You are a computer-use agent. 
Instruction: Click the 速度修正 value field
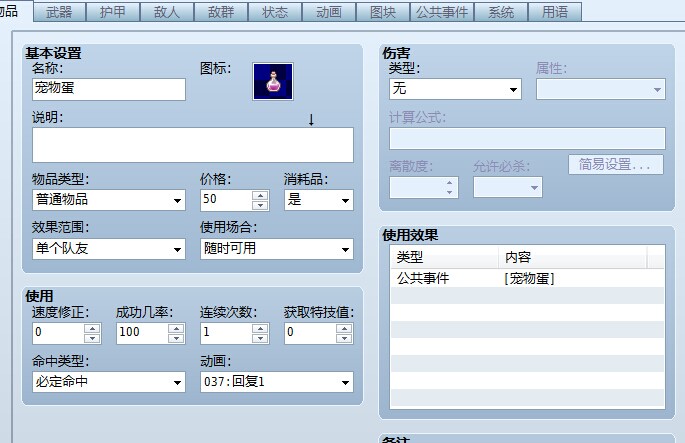(58, 333)
